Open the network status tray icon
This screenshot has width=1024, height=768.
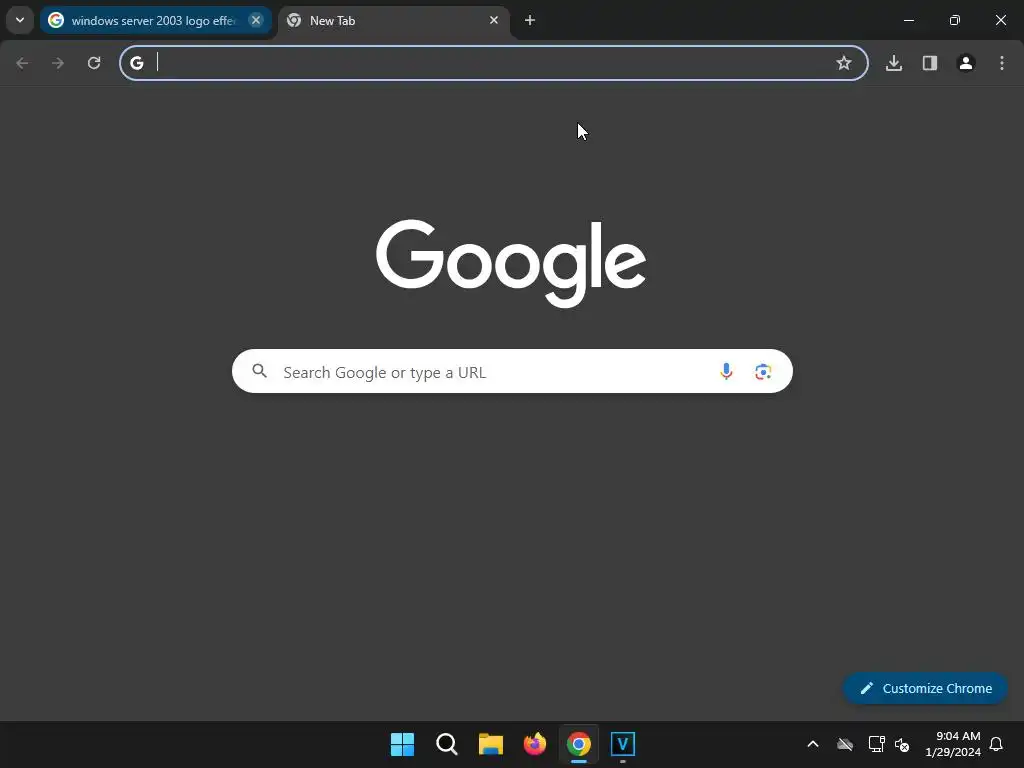[876, 744]
